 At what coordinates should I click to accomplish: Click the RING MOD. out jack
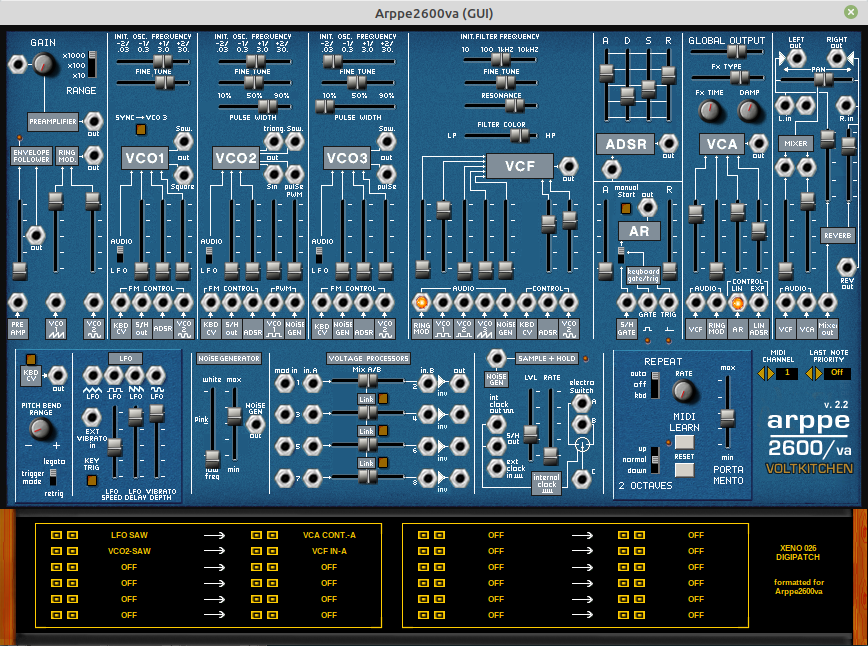point(93,155)
